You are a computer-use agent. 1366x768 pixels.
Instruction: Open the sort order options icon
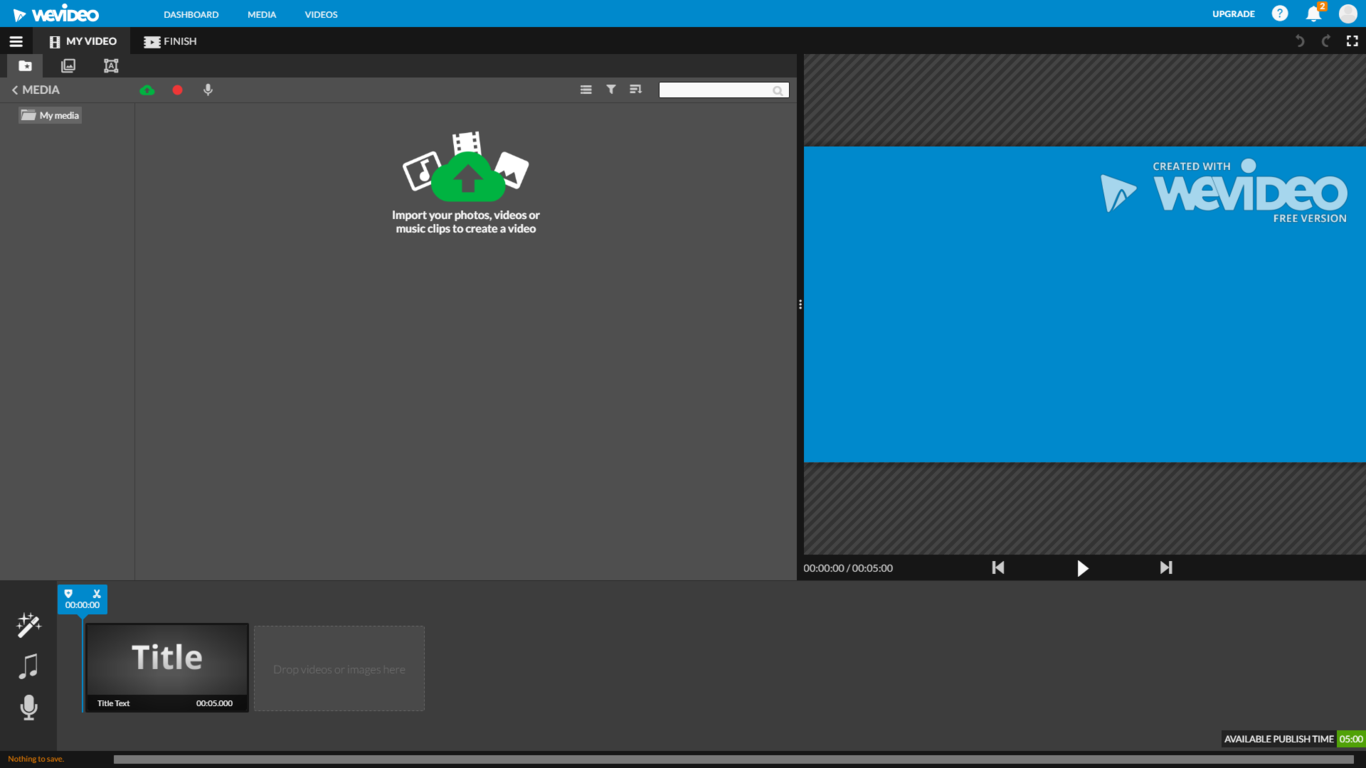[635, 90]
